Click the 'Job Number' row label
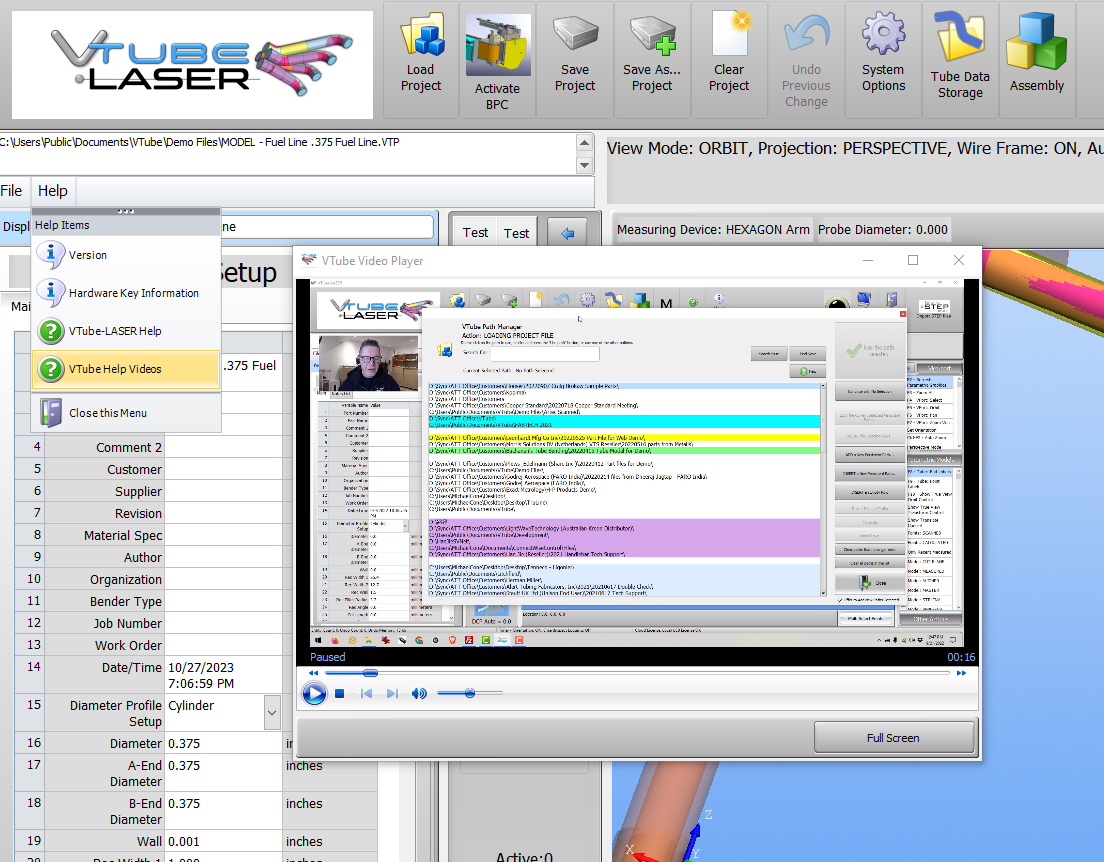The image size is (1104, 862). point(128,623)
